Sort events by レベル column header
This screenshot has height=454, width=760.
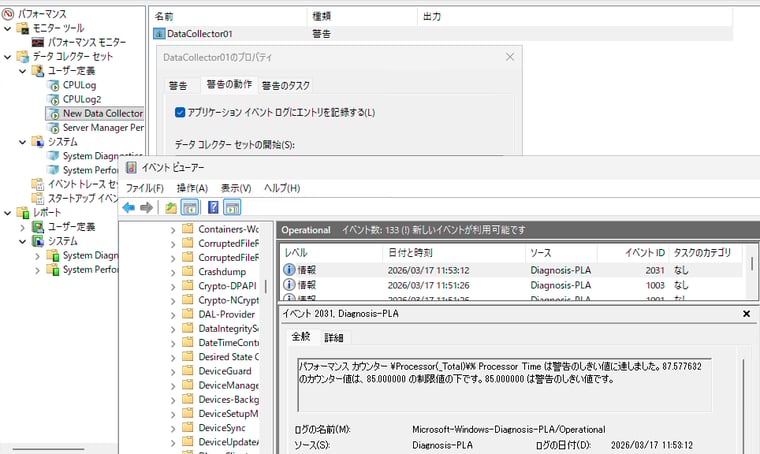[332, 252]
